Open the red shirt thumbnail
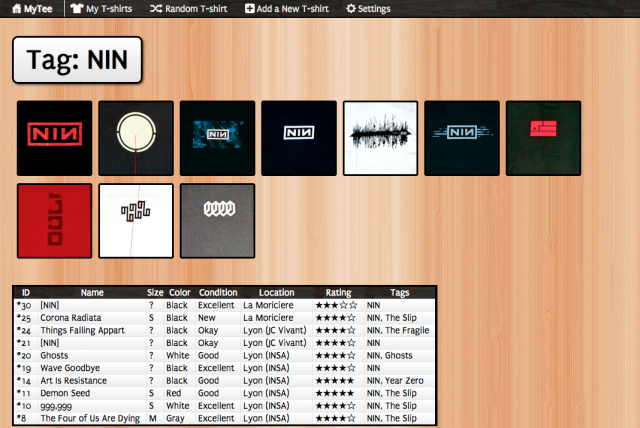This screenshot has height=428, width=640. point(55,221)
